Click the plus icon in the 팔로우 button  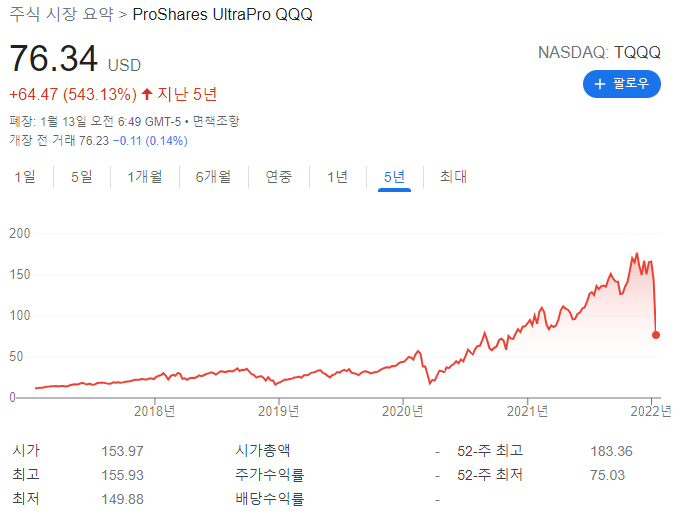(x=600, y=84)
